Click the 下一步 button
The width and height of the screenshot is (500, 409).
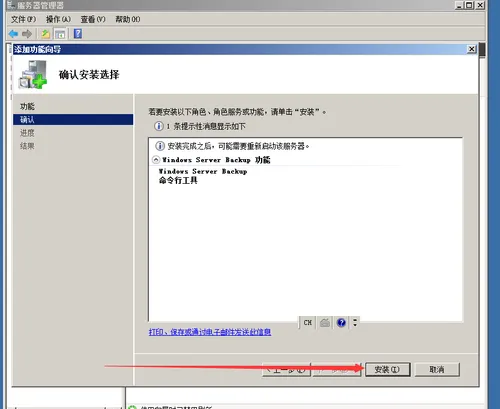337,369
